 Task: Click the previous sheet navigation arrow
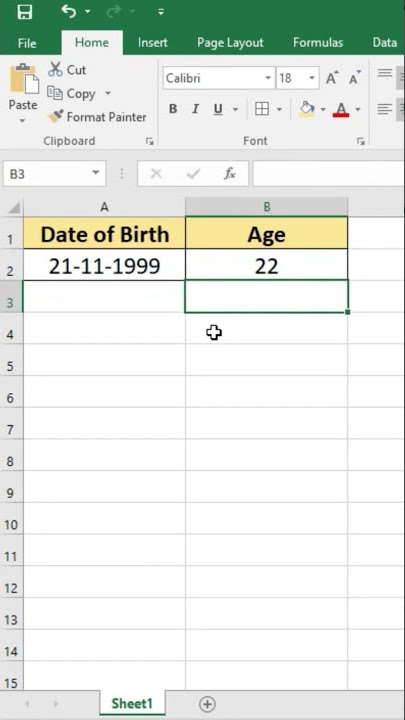[x=27, y=704]
